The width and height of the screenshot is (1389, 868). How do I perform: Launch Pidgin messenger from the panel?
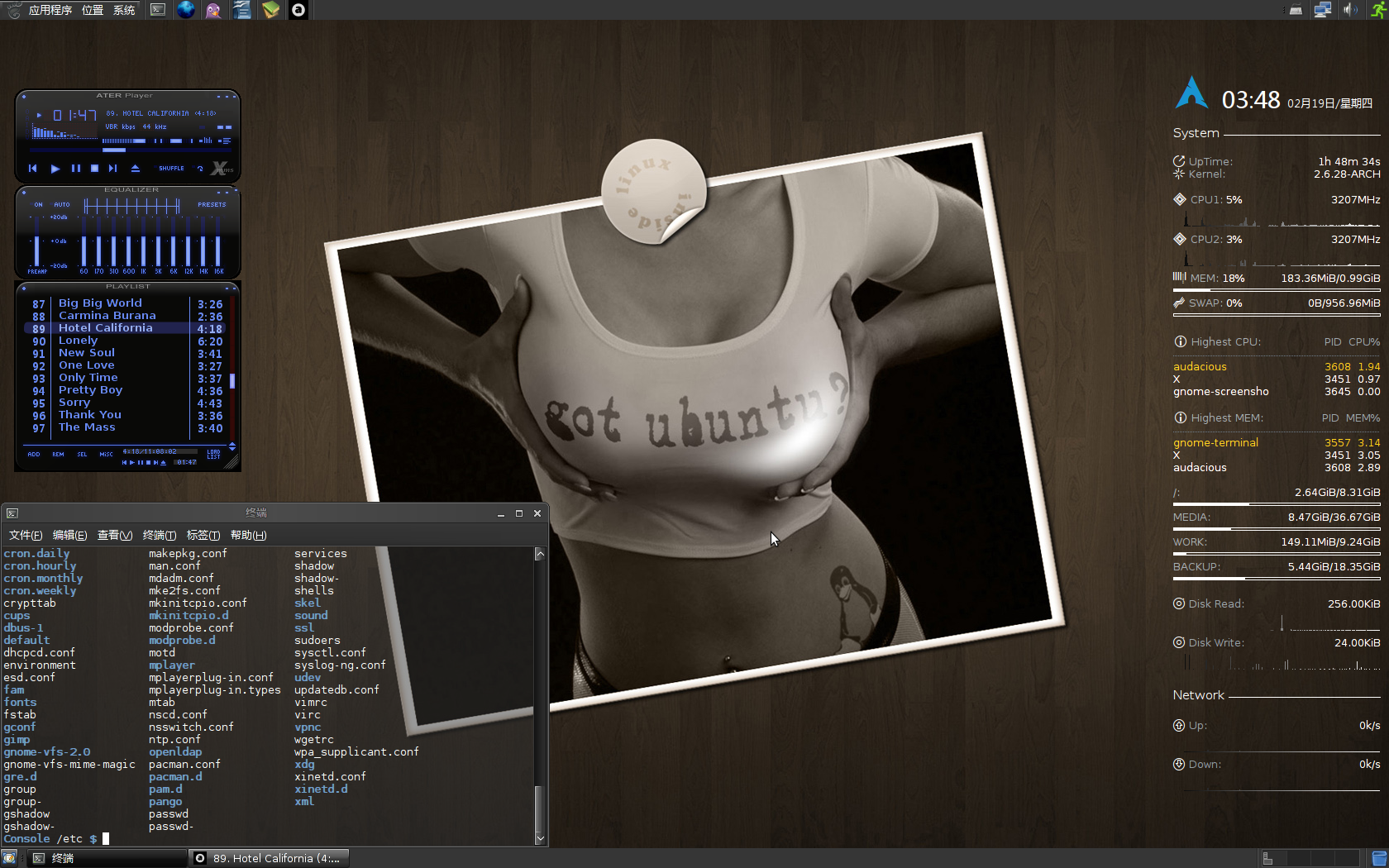coord(213,10)
